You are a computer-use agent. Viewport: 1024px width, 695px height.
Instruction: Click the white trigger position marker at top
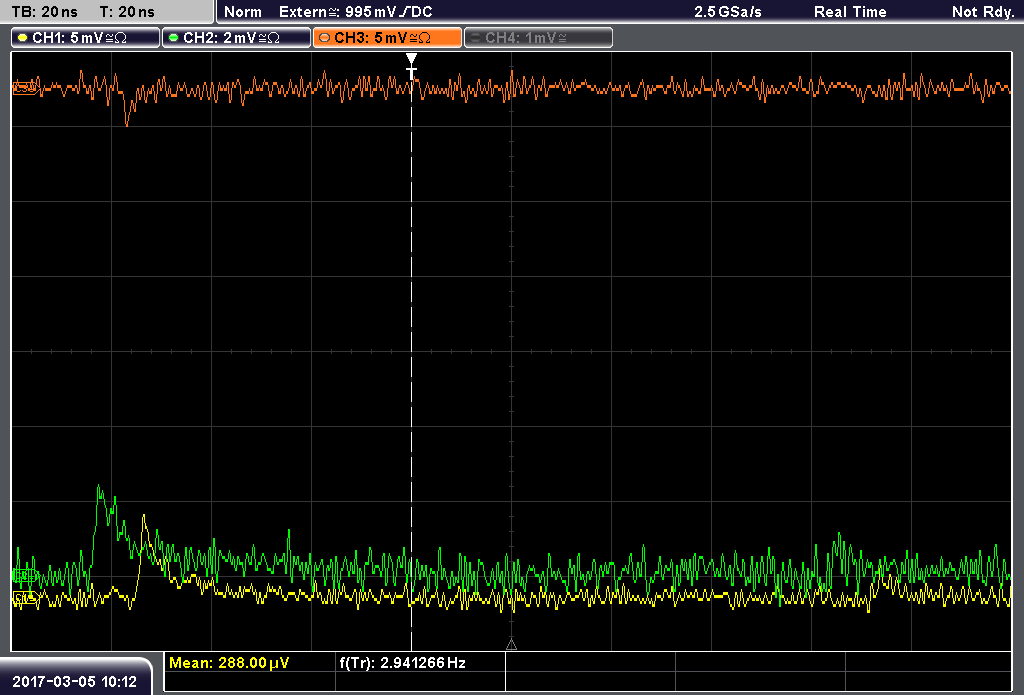pyautogui.click(x=411, y=66)
